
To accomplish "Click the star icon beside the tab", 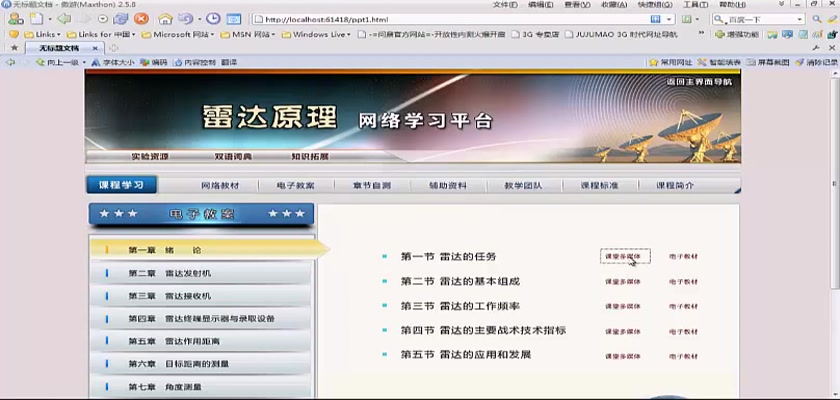I will click(x=14, y=48).
